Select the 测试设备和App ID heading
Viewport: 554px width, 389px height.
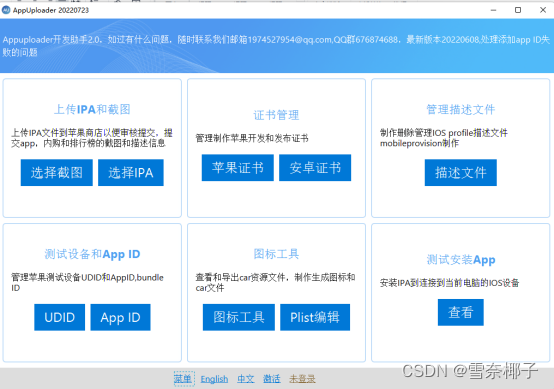pos(92,254)
